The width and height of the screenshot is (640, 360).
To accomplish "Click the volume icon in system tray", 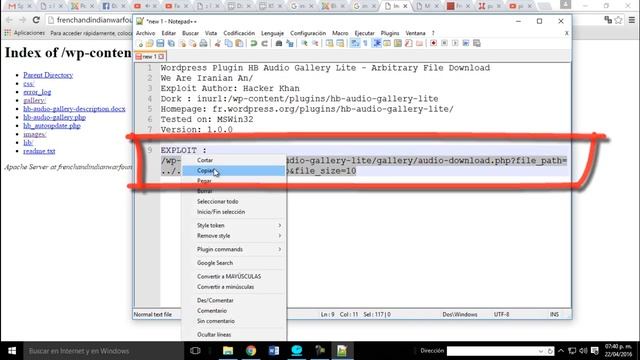I will [583, 351].
